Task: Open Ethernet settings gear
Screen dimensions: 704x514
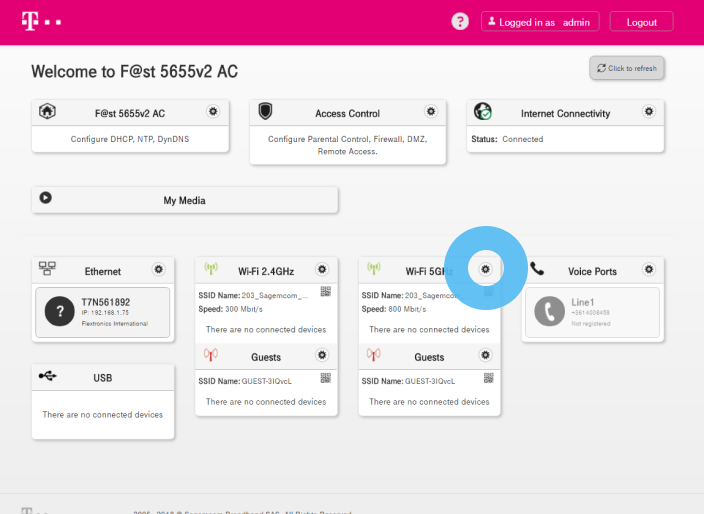Action: (x=158, y=270)
